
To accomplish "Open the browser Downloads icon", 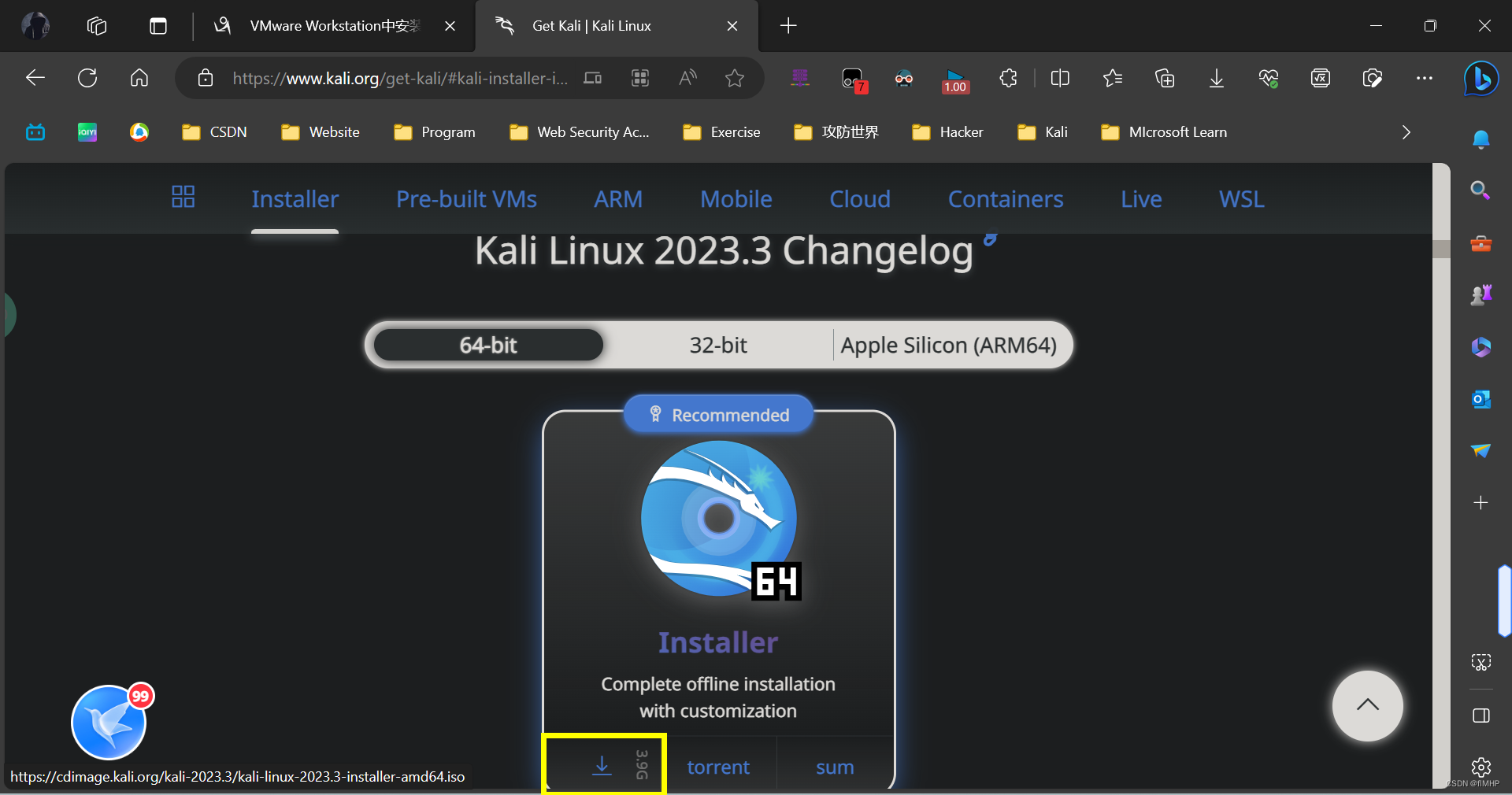I will click(1216, 78).
